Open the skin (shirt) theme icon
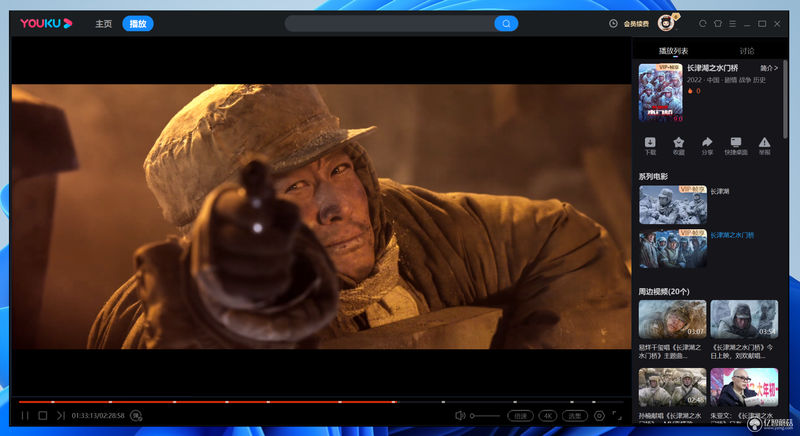Viewport: 800px width, 436px height. pos(718,23)
